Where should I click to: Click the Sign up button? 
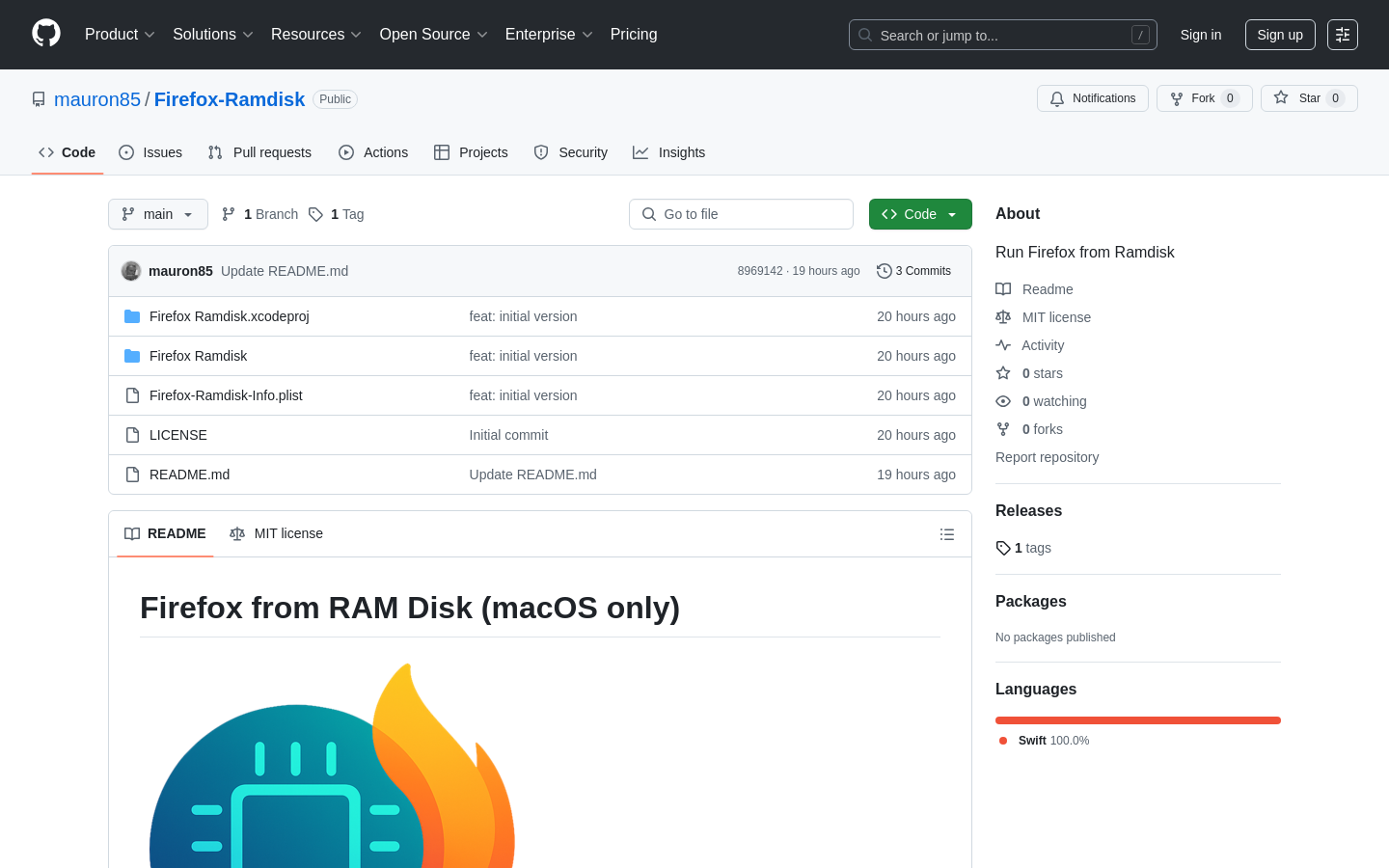(1280, 35)
